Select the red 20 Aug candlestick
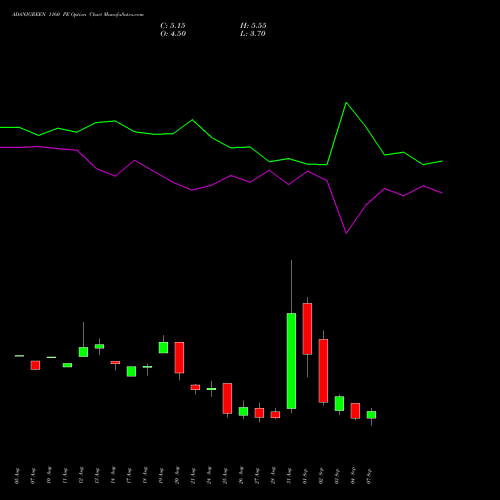 click(179, 358)
